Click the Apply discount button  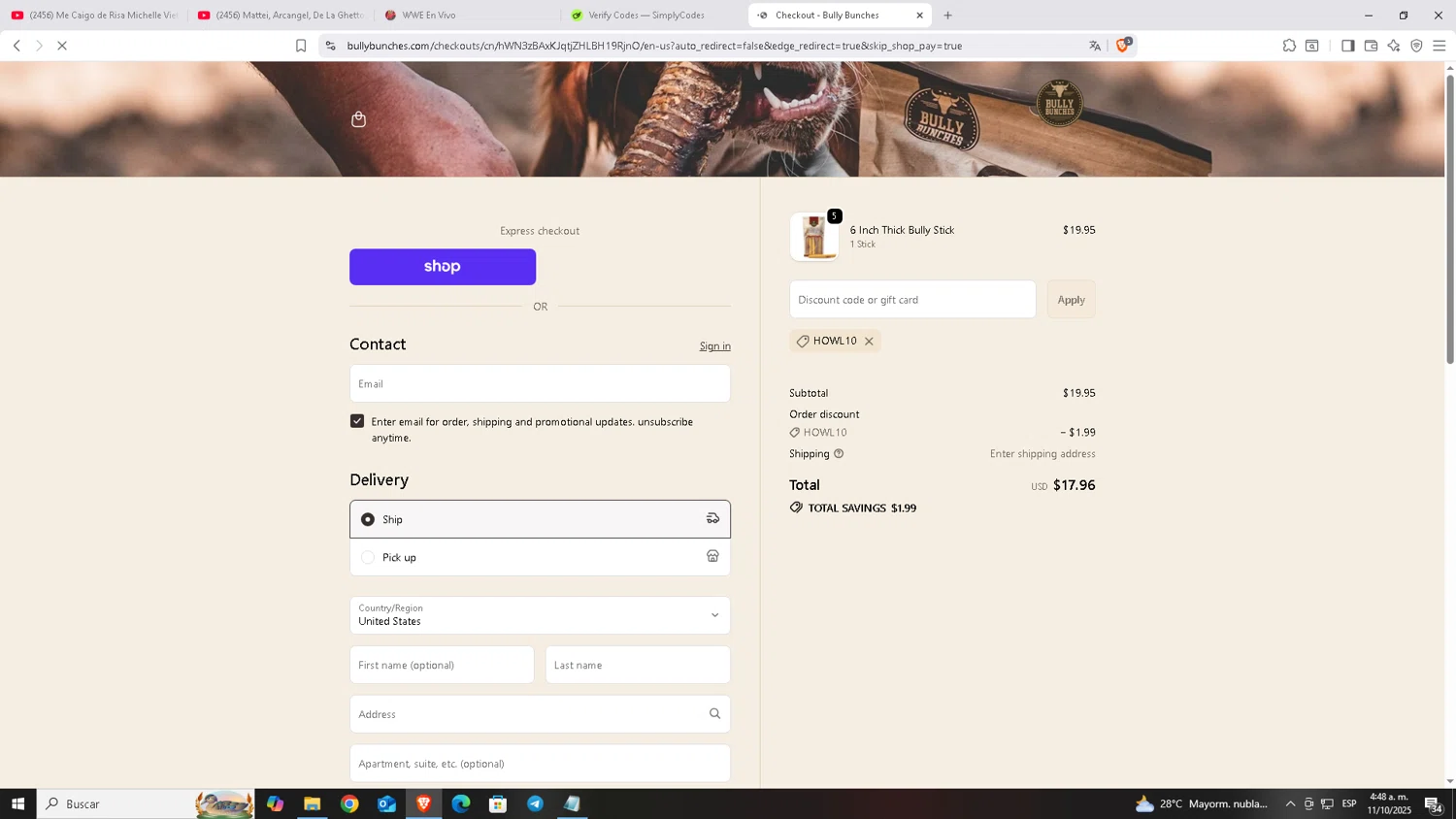[1071, 300]
